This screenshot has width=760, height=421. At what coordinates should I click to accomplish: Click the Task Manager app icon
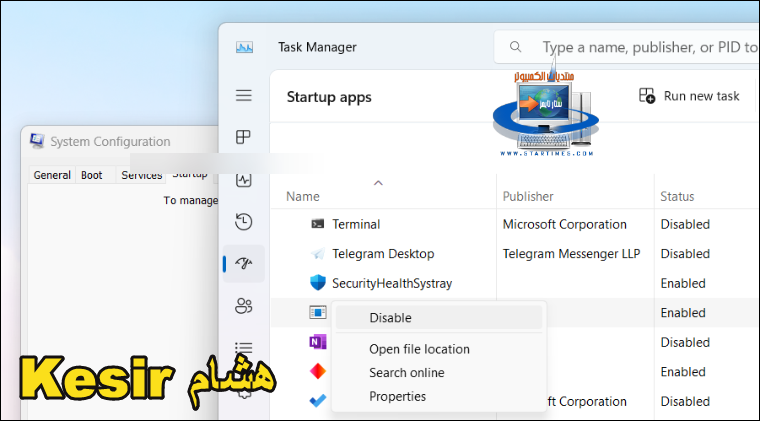tap(244, 47)
